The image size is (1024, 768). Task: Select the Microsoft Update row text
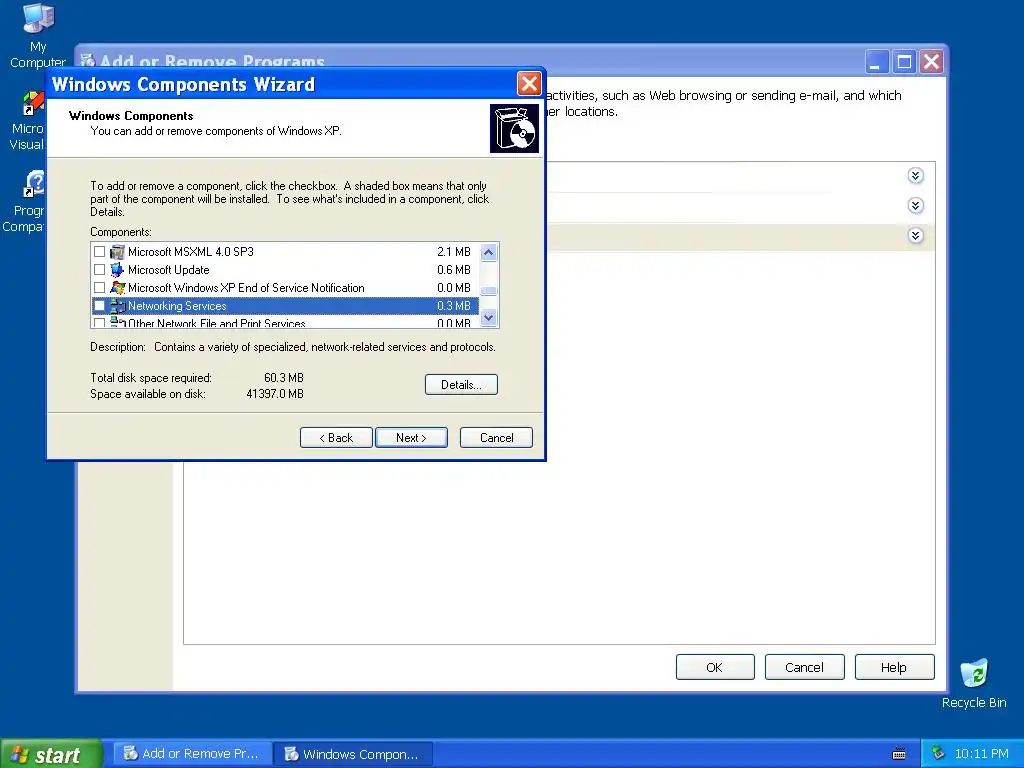click(x=168, y=270)
